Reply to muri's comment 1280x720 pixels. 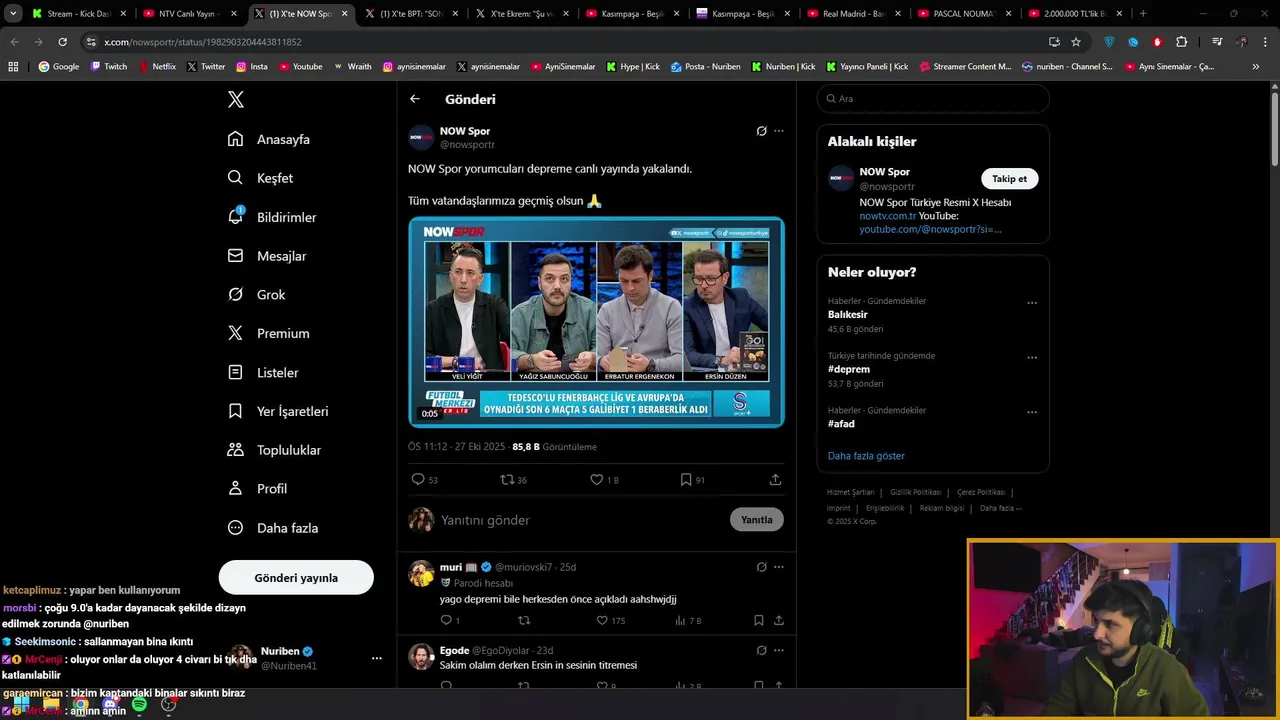pyautogui.click(x=446, y=621)
